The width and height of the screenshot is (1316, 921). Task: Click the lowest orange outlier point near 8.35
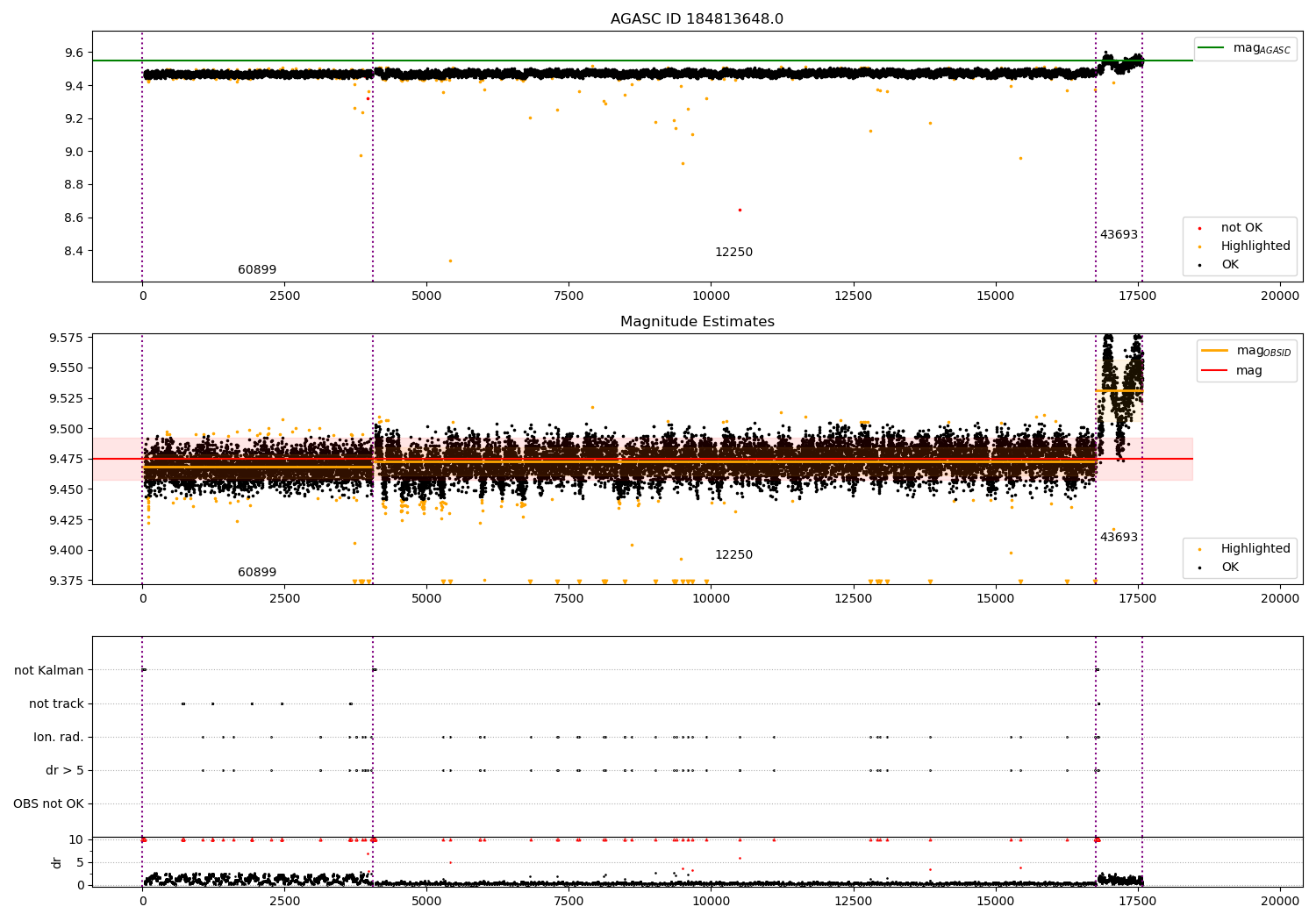(x=450, y=261)
